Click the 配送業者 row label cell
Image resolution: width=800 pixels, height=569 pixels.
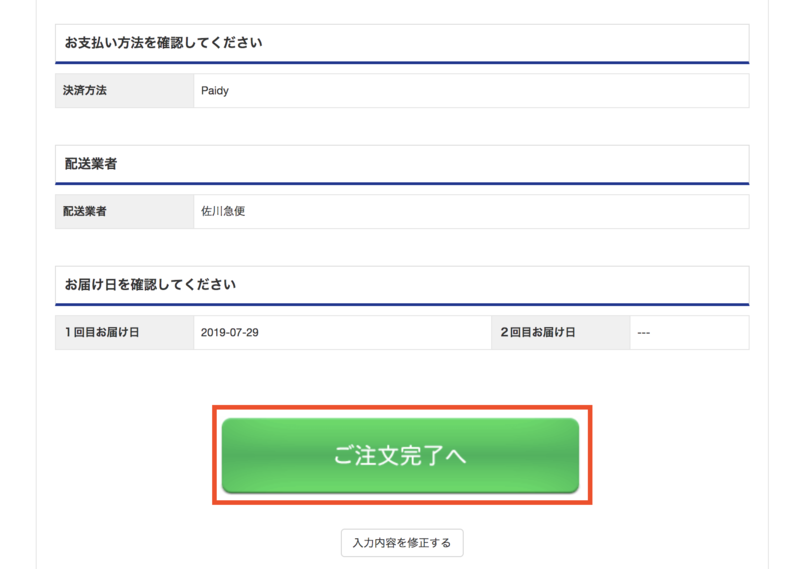point(124,211)
